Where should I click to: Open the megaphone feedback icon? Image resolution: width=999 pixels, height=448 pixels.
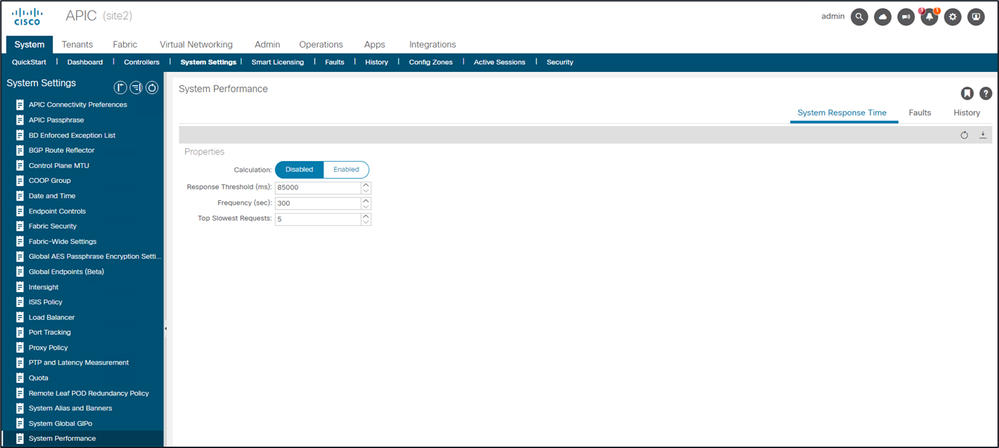906,17
